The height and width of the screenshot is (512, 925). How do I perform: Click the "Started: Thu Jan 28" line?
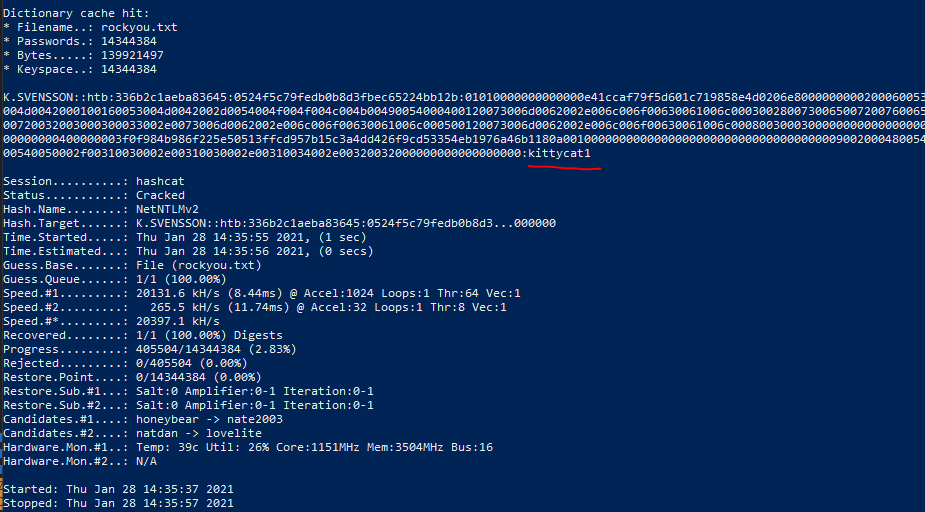tap(118, 488)
